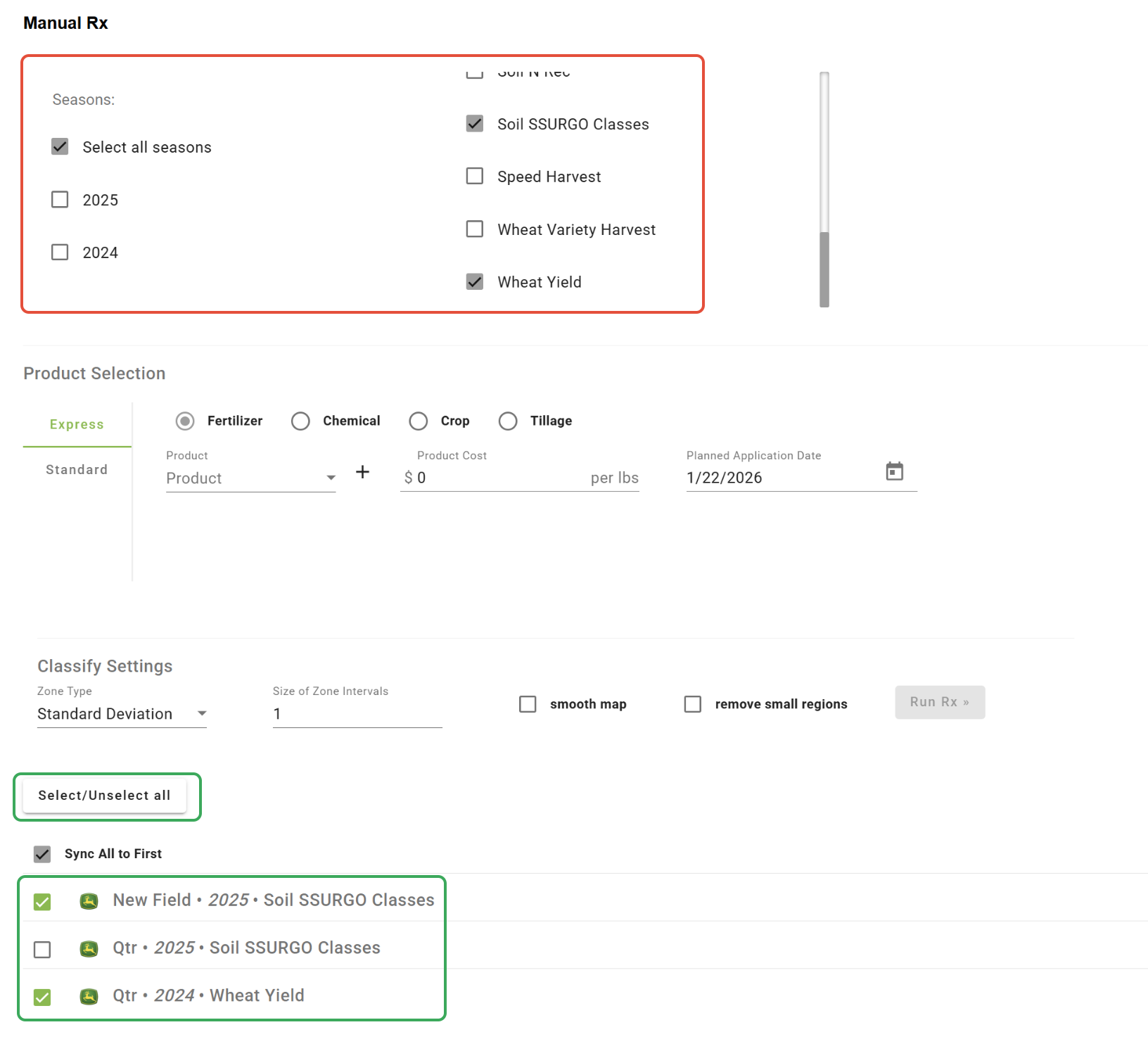Open the calendar date picker icon
Image resolution: width=1148 pixels, height=1039 pixels.
894,471
